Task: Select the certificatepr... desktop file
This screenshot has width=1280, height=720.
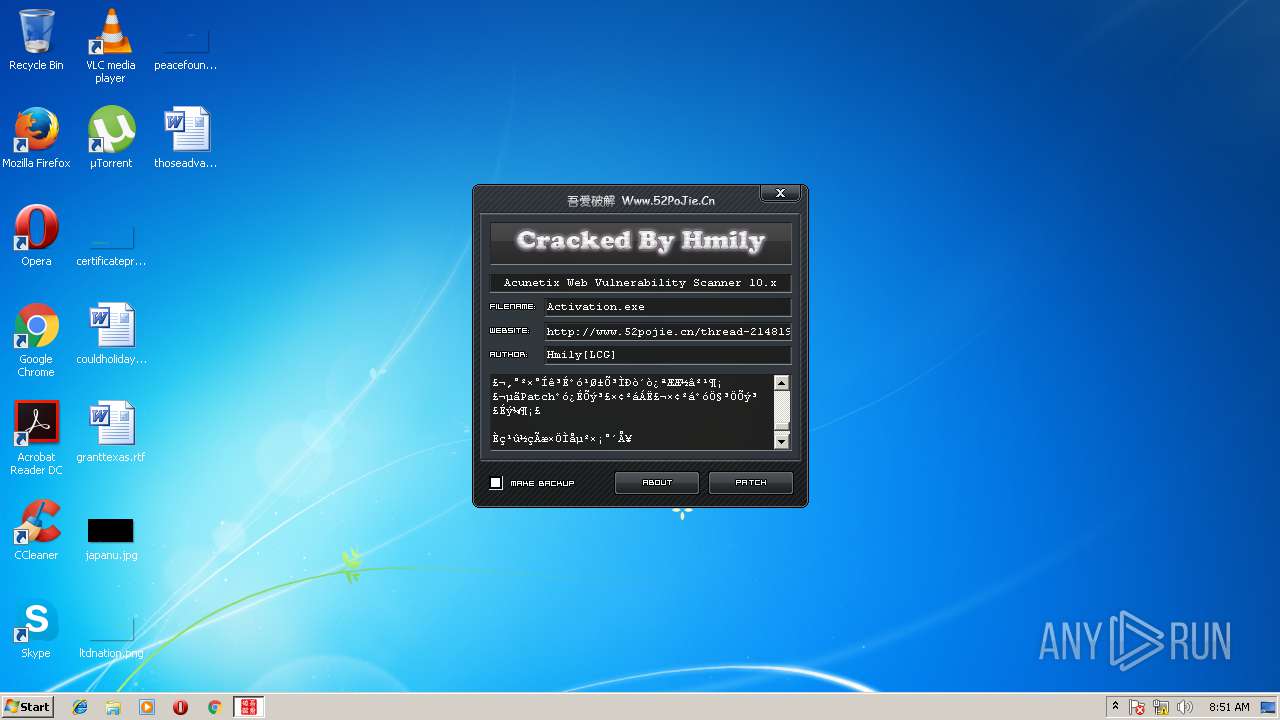Action: pos(110,246)
